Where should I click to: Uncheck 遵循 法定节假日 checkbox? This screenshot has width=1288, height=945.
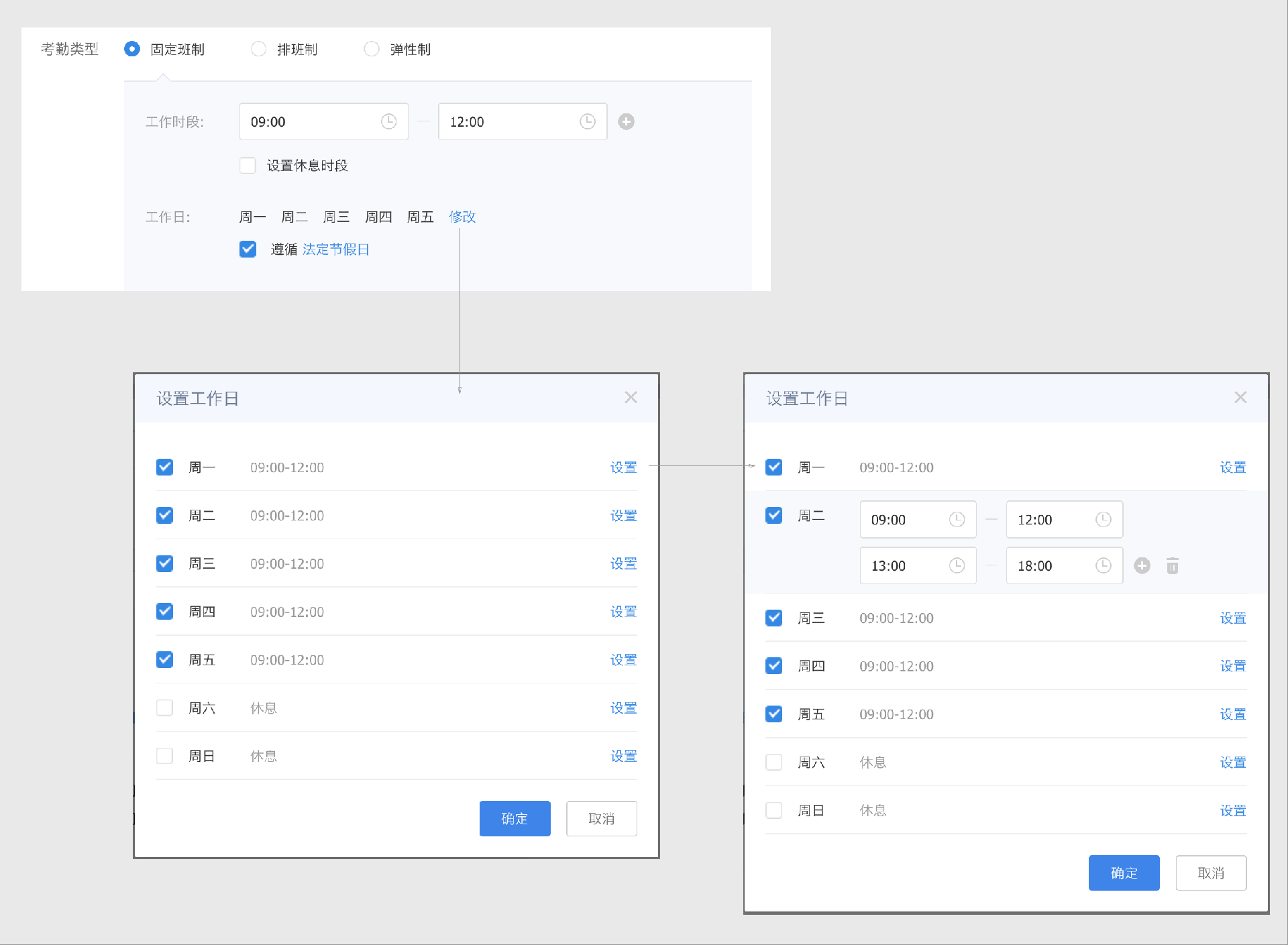tap(248, 249)
